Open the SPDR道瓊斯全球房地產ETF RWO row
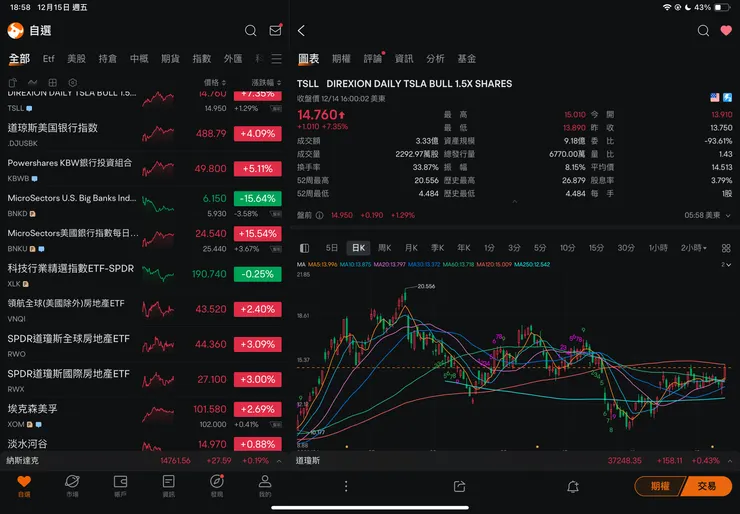 coord(144,345)
